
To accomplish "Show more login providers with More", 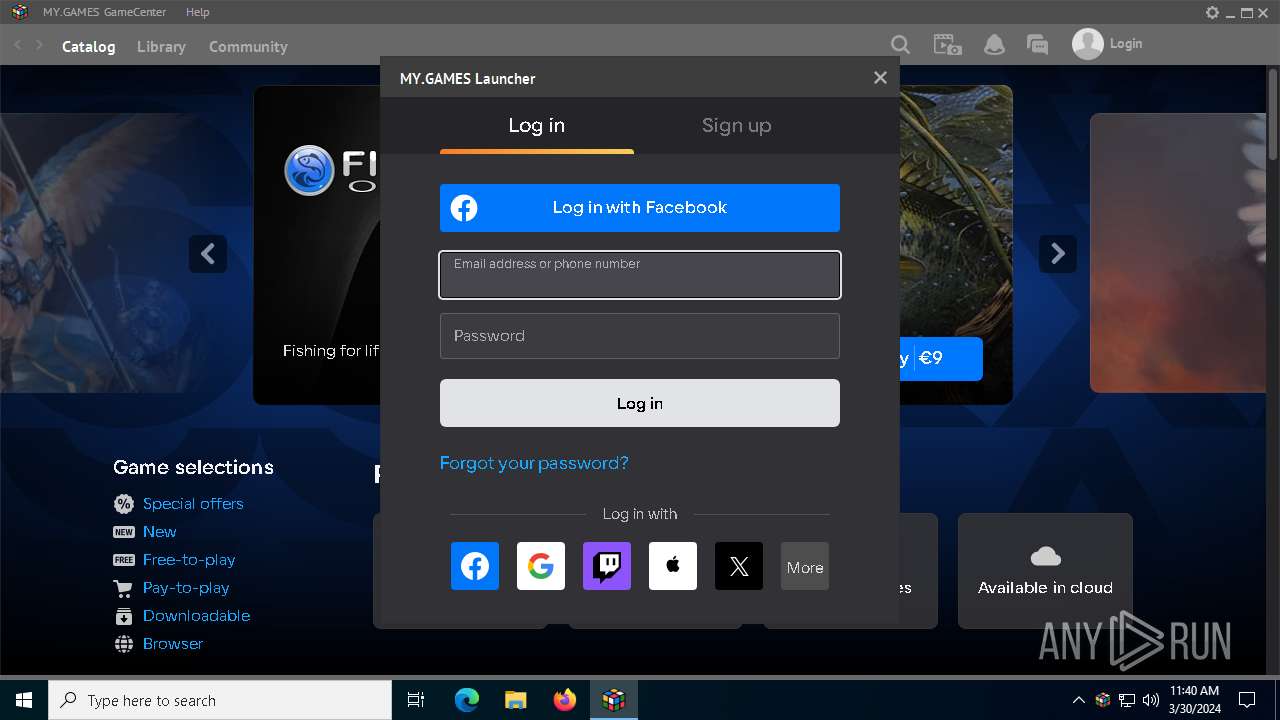I will 805,566.
